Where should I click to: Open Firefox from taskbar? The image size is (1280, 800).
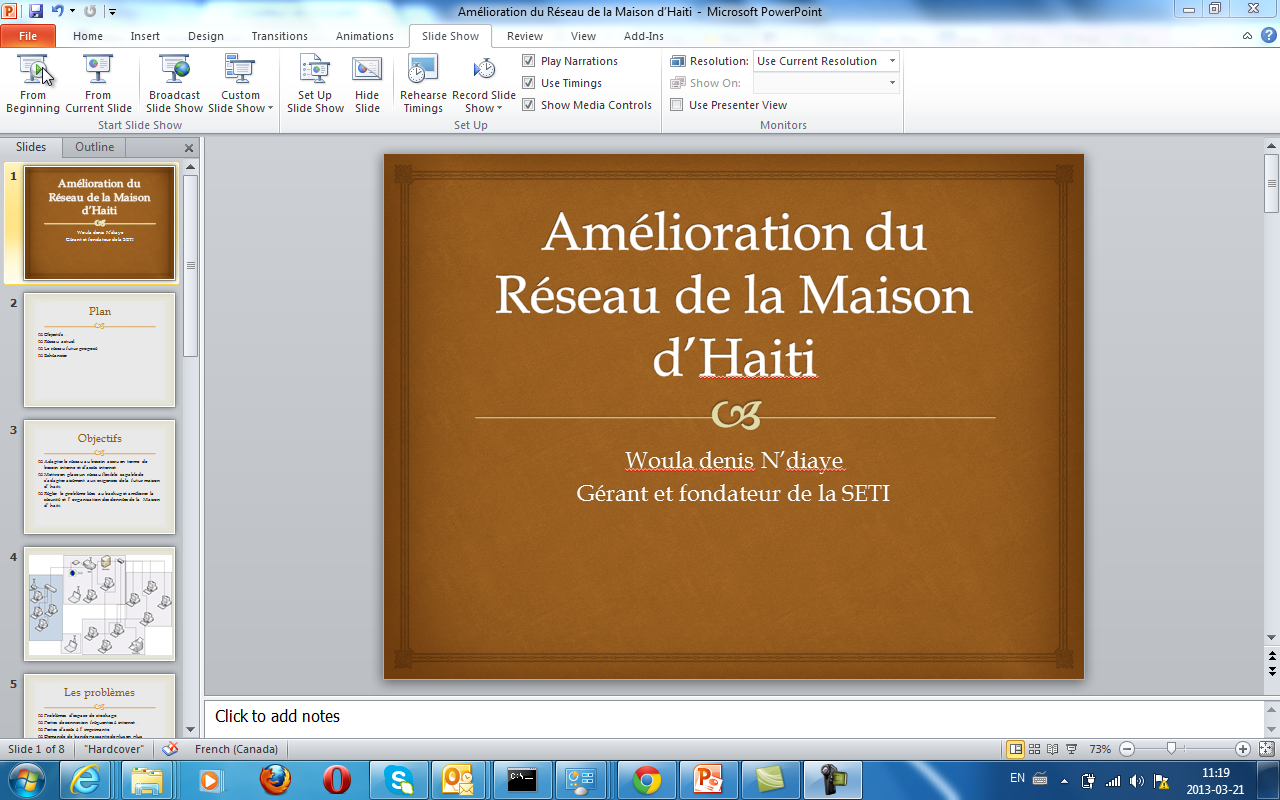pyautogui.click(x=275, y=780)
